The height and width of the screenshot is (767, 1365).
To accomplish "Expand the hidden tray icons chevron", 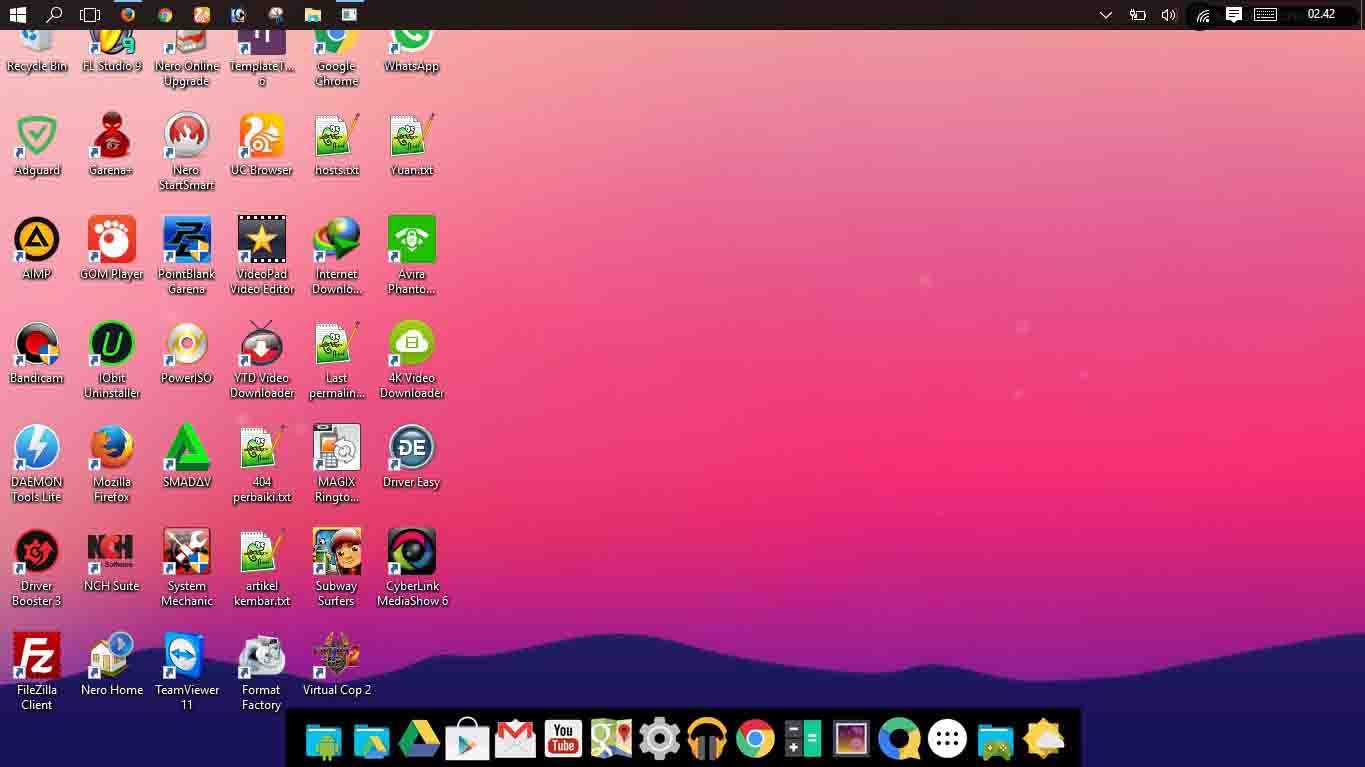I will (1105, 15).
